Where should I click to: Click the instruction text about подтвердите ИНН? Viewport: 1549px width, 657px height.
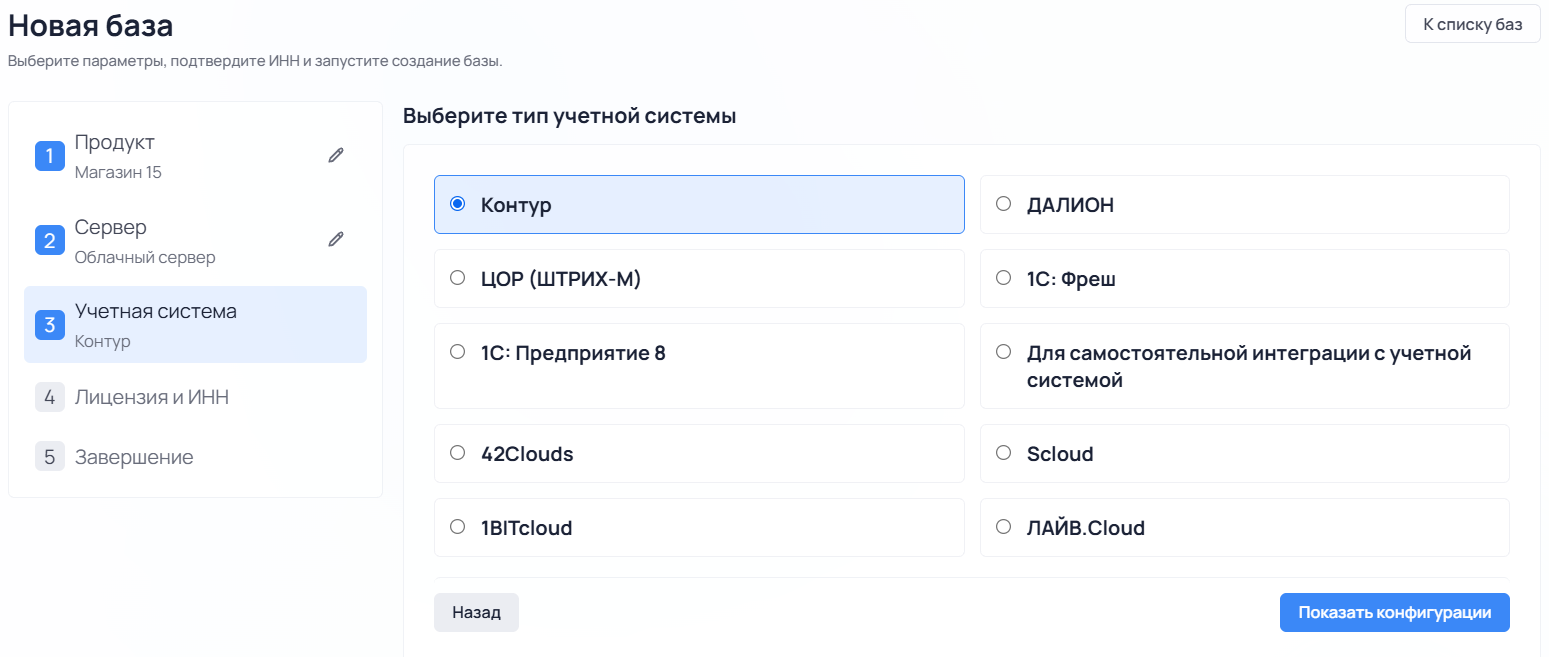[x=255, y=61]
